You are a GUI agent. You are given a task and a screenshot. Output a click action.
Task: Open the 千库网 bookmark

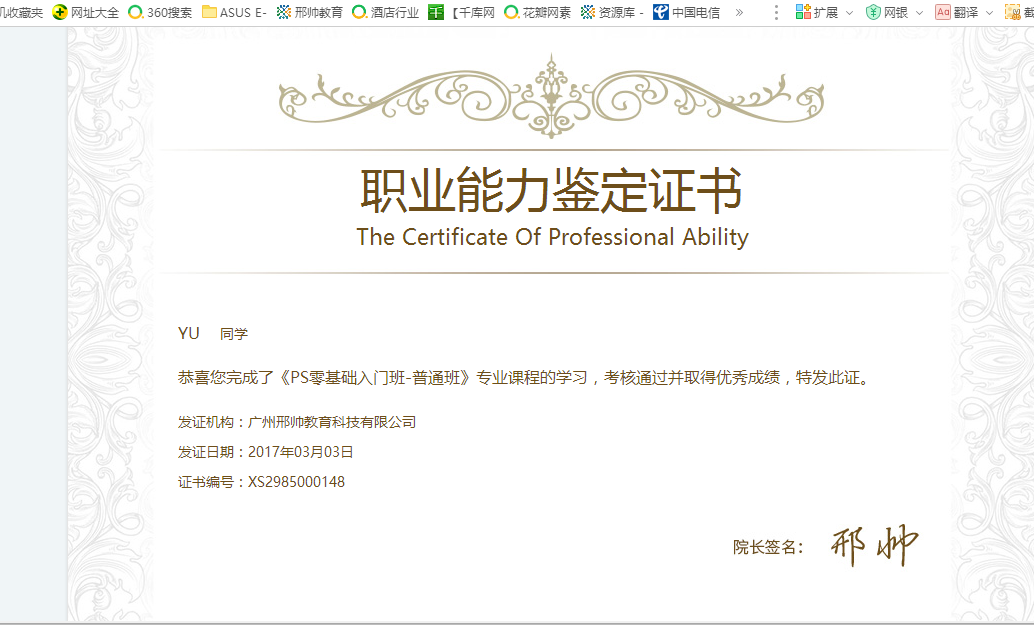pyautogui.click(x=462, y=13)
